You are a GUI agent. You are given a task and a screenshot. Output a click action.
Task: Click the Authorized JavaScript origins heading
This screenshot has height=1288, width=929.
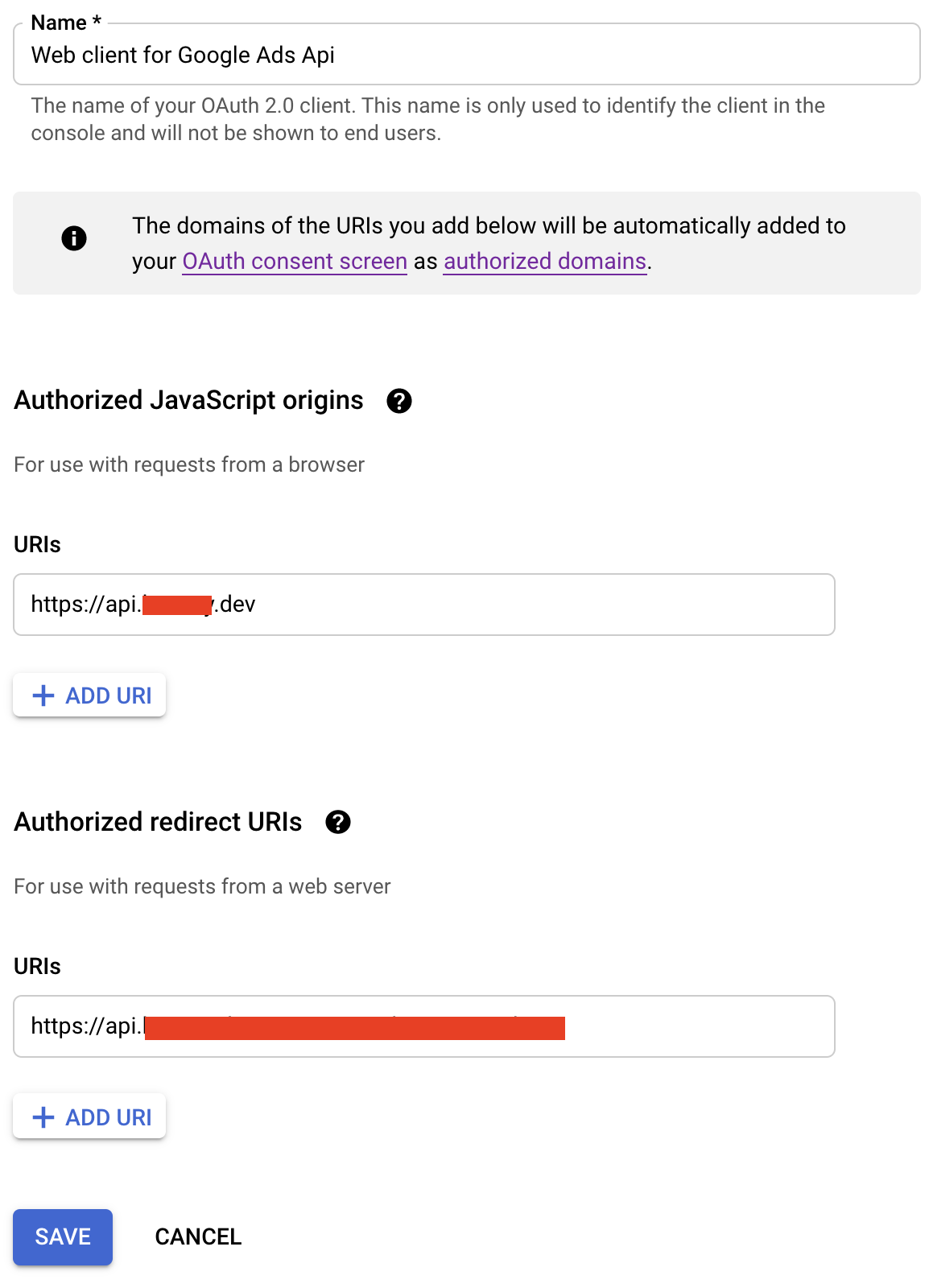tap(189, 400)
